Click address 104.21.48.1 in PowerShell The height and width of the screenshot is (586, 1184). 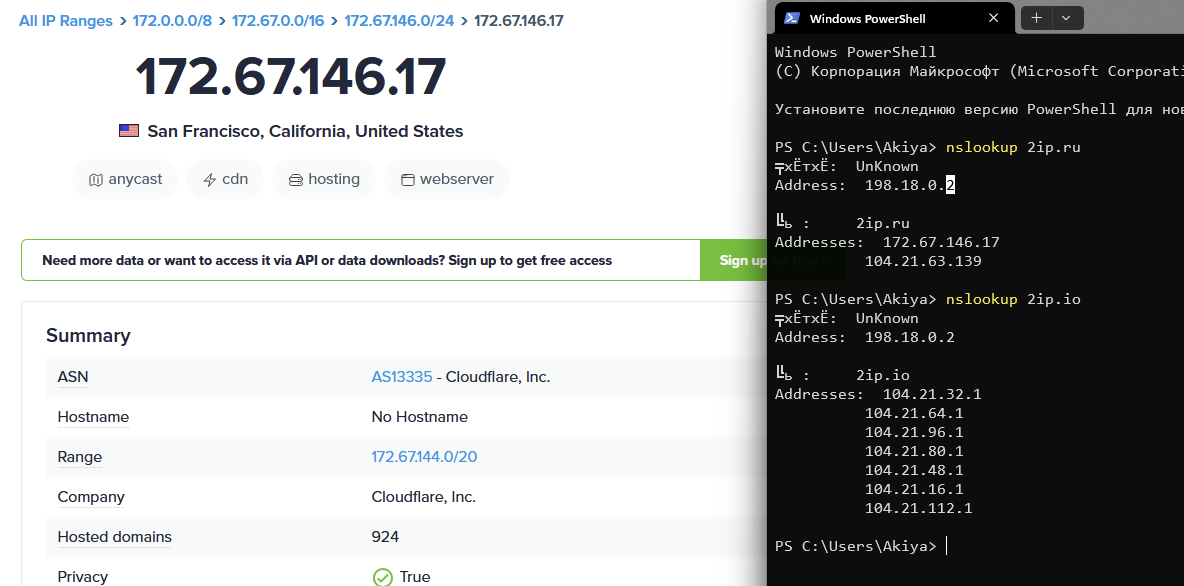[x=914, y=470]
